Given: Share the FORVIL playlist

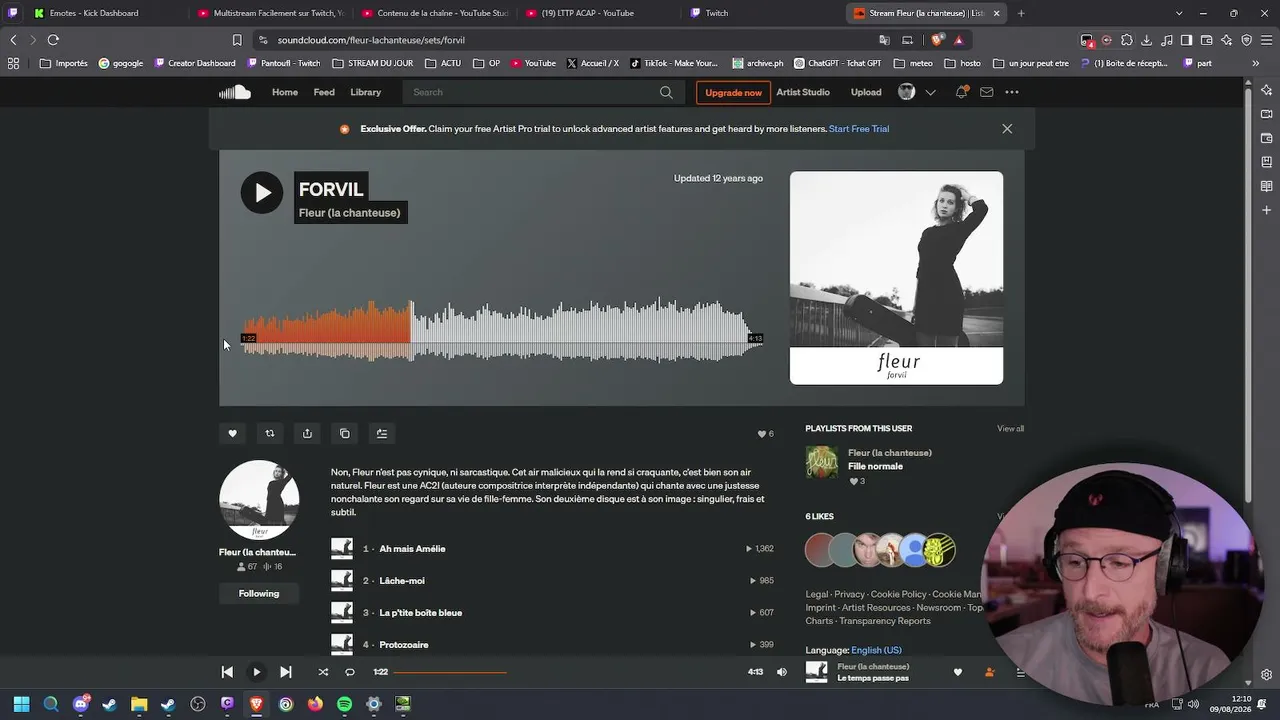Looking at the screenshot, I should (307, 433).
